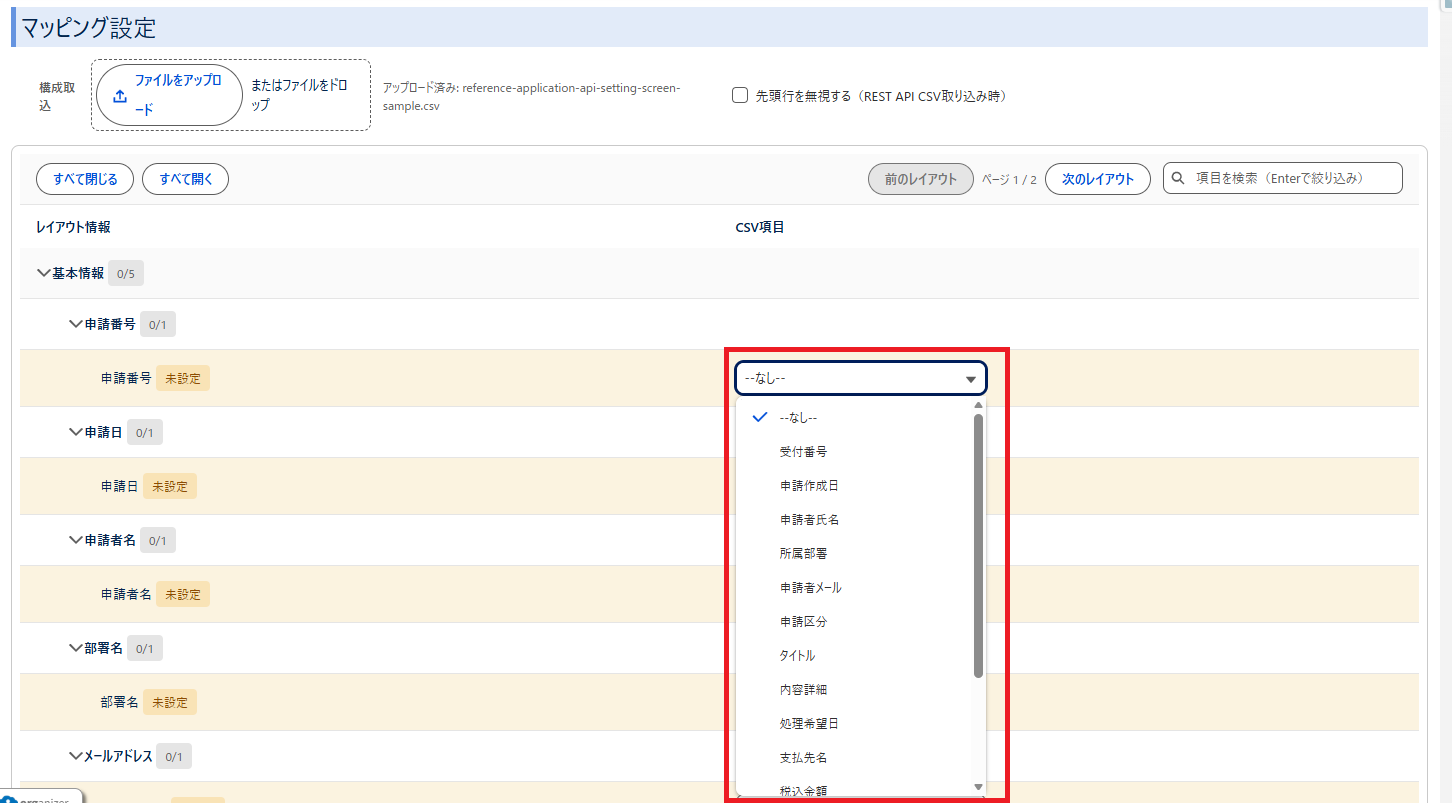Choose 内容詳細 from the dropdown list

tap(855, 689)
